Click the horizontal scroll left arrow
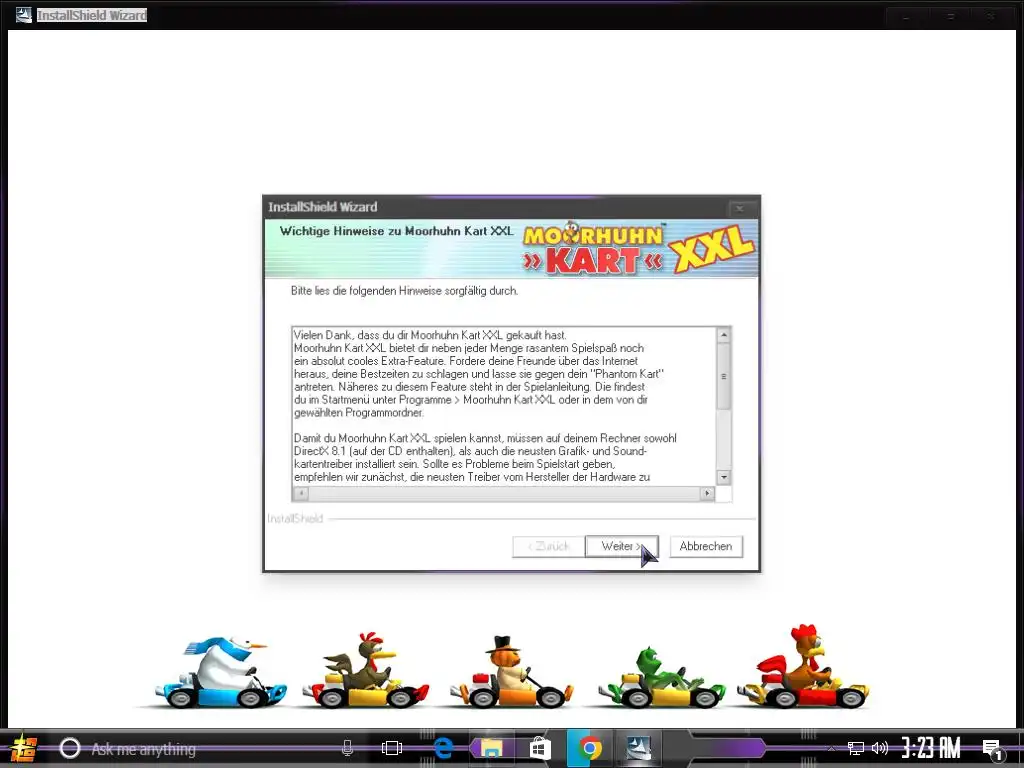 pyautogui.click(x=301, y=493)
